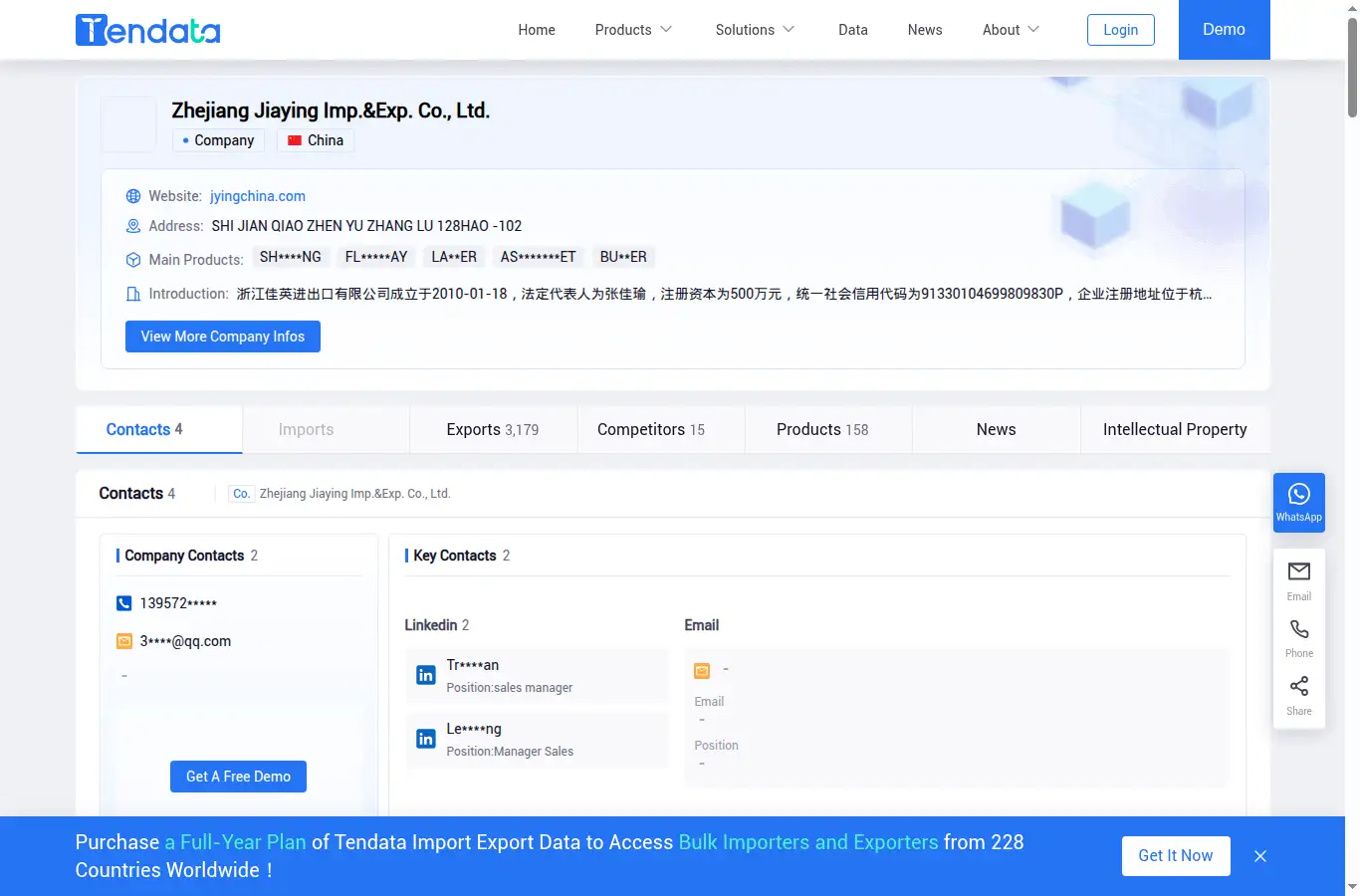The height and width of the screenshot is (896, 1360).
Task: Click the FL*****AY product tag
Action: pos(376,257)
